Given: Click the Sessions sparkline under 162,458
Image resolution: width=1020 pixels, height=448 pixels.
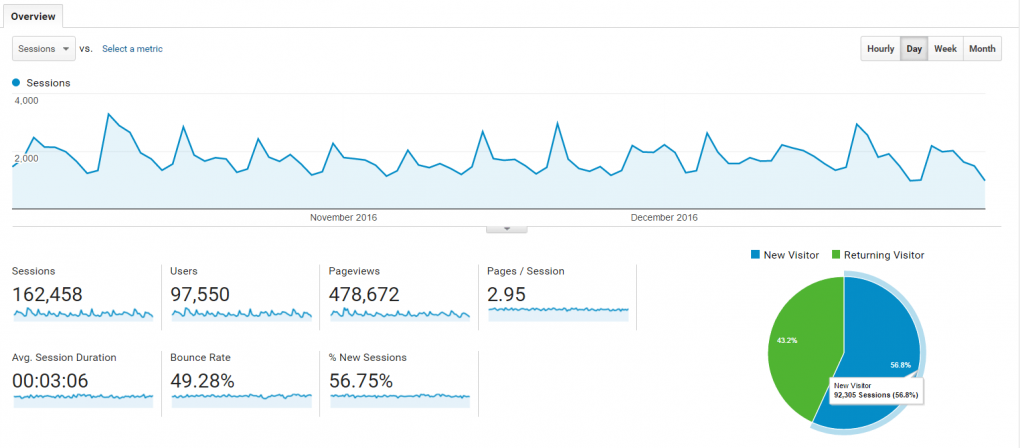Looking at the screenshot, I should coord(83,315).
